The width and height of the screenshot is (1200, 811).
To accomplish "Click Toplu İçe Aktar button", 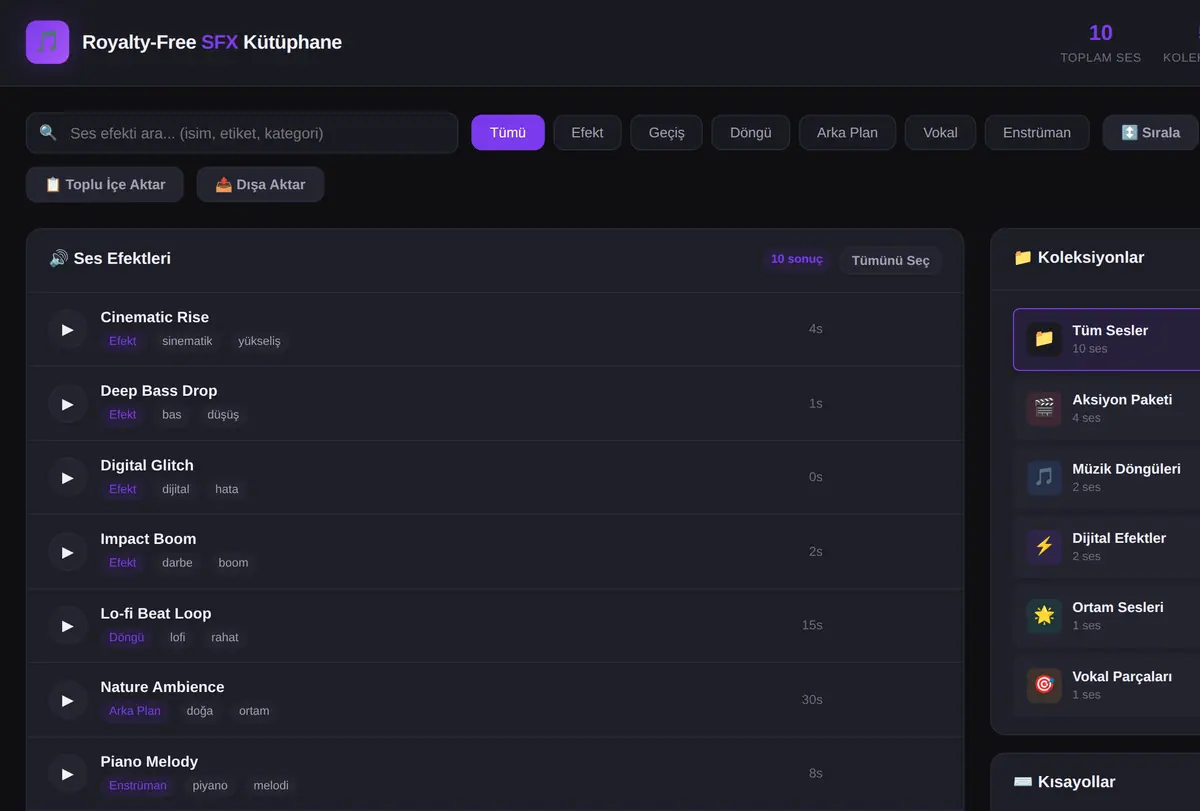I will click(105, 184).
